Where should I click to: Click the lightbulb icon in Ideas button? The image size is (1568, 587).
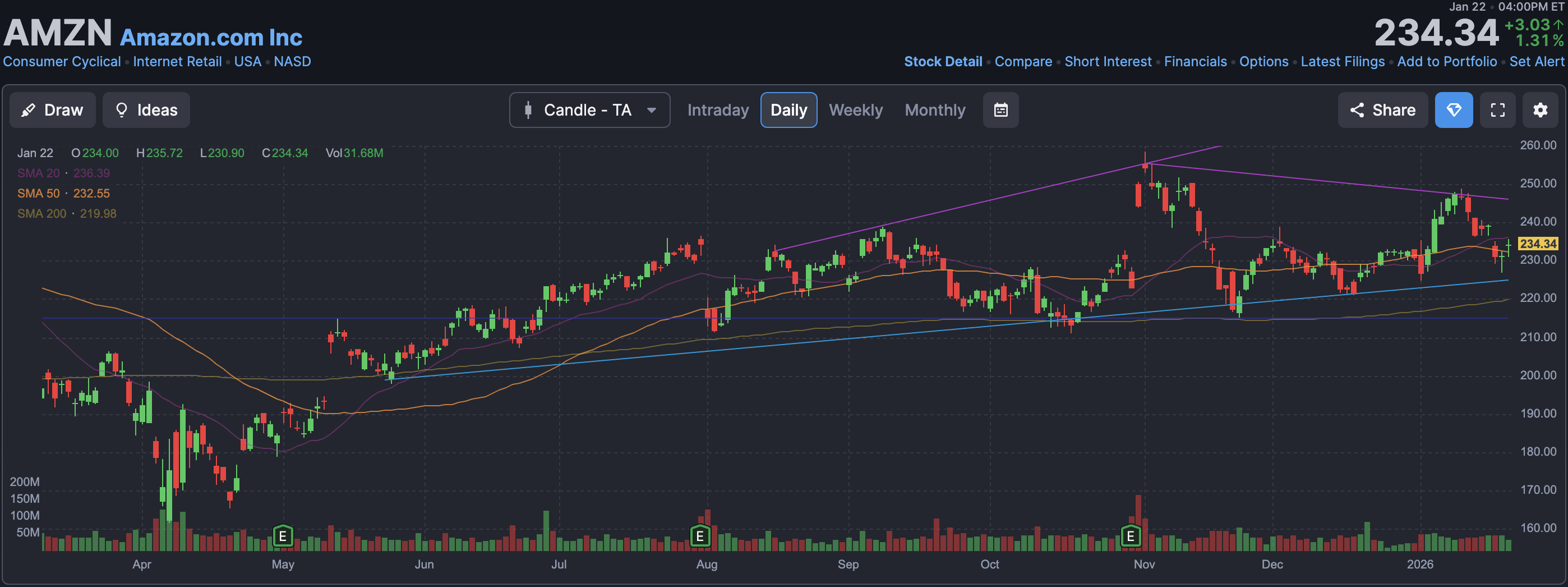pyautogui.click(x=121, y=109)
